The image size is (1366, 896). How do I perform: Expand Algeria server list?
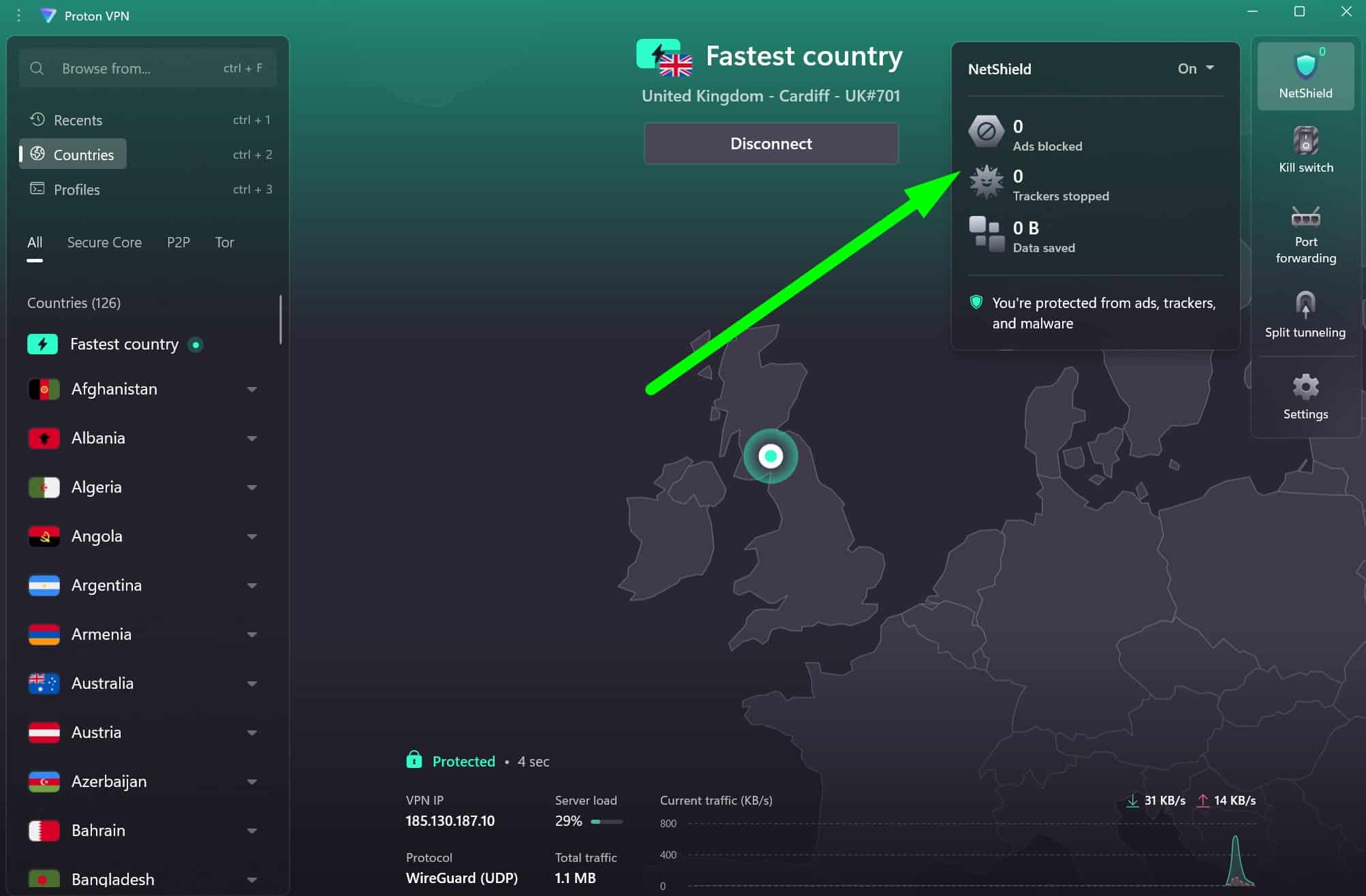click(252, 487)
